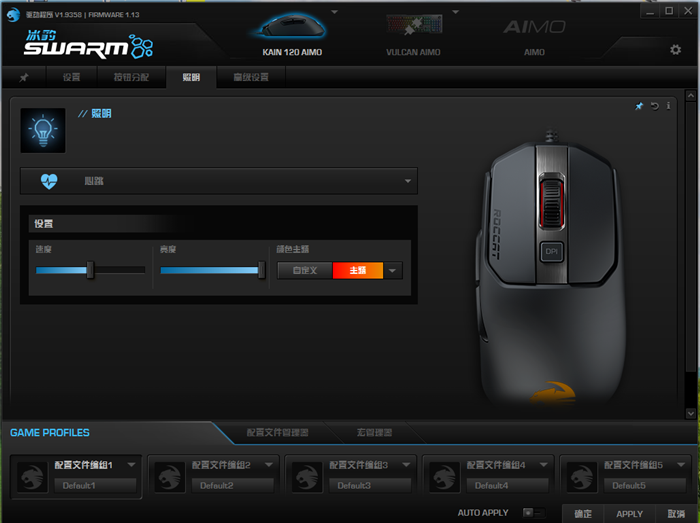The height and width of the screenshot is (523, 700).
Task: Open the settings gear icon
Action: click(675, 49)
